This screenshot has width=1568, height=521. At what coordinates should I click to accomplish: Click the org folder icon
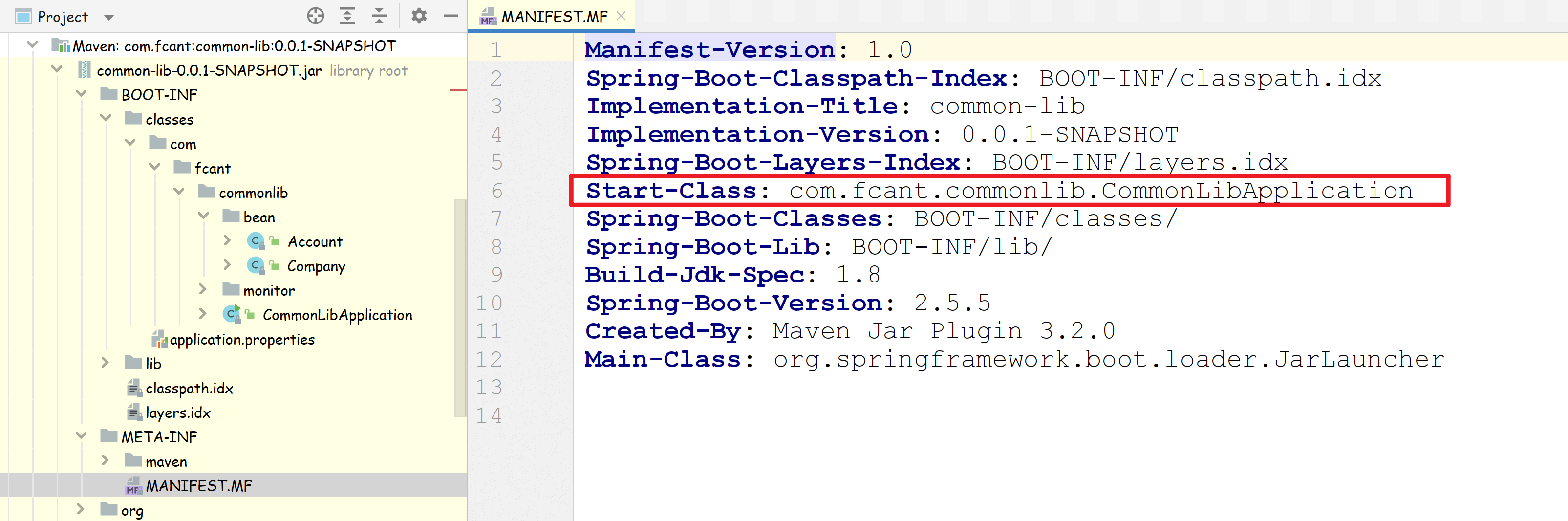[x=109, y=508]
